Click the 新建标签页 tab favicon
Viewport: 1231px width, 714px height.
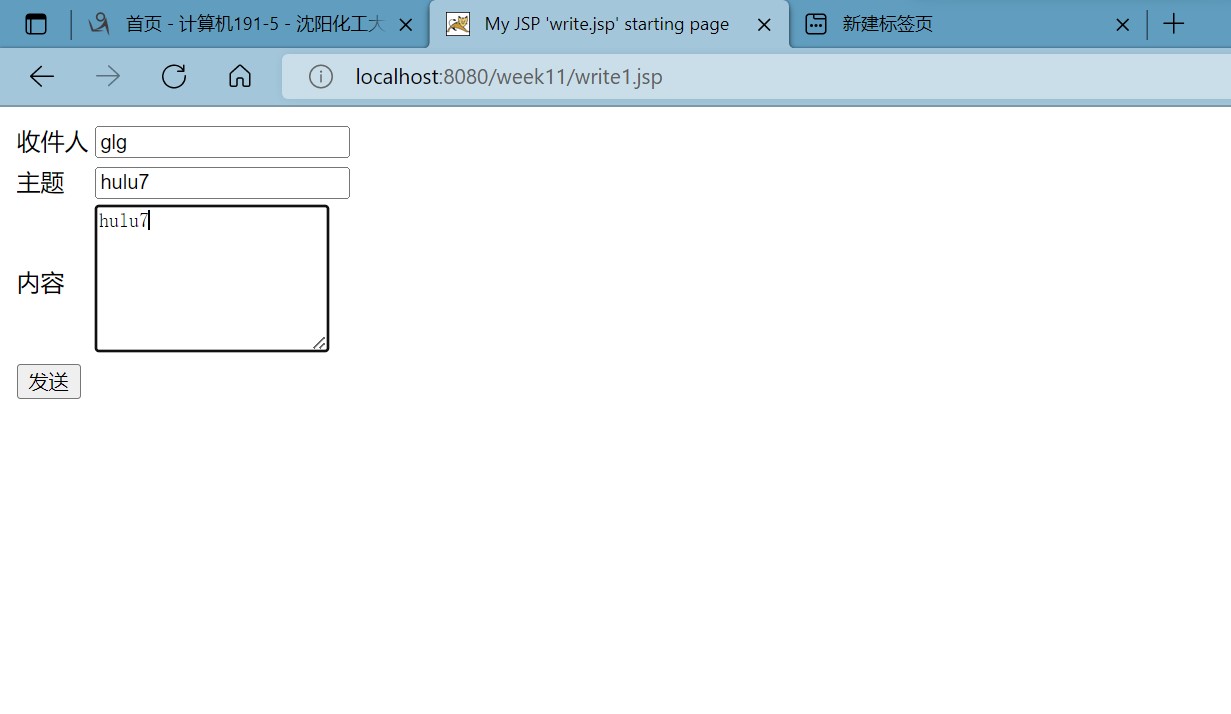[x=816, y=24]
